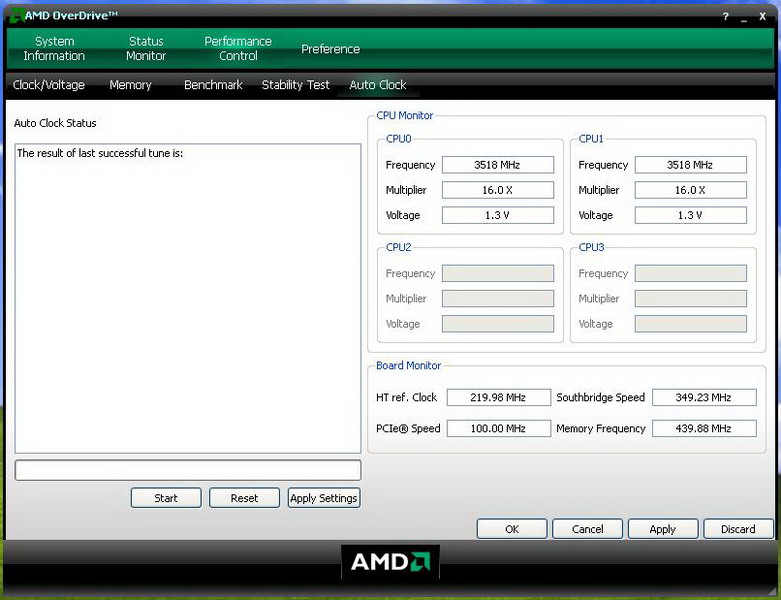
Task: Click inside the Auto Clock Status text area
Action: click(x=188, y=299)
